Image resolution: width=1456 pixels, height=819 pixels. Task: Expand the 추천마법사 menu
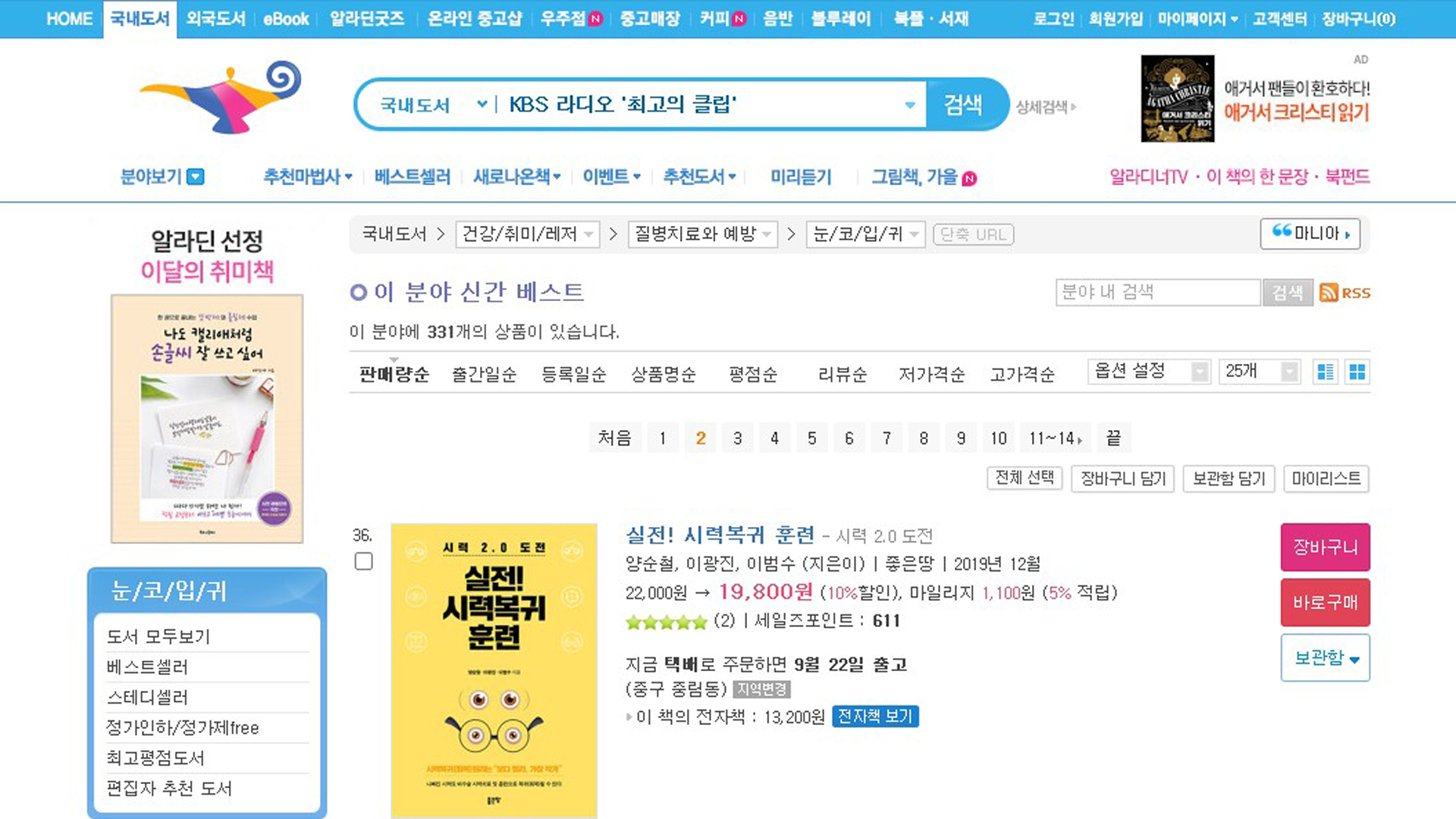coord(308,177)
